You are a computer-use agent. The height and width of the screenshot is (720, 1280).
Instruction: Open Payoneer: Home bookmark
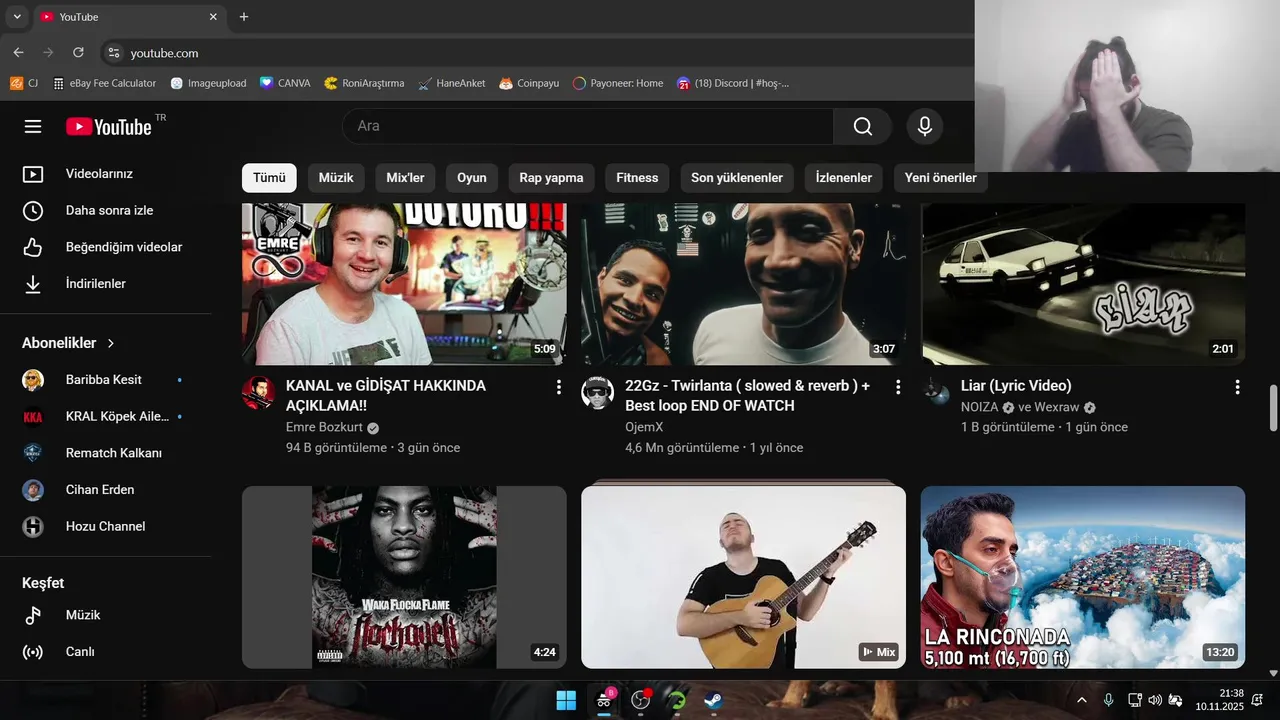[x=618, y=83]
